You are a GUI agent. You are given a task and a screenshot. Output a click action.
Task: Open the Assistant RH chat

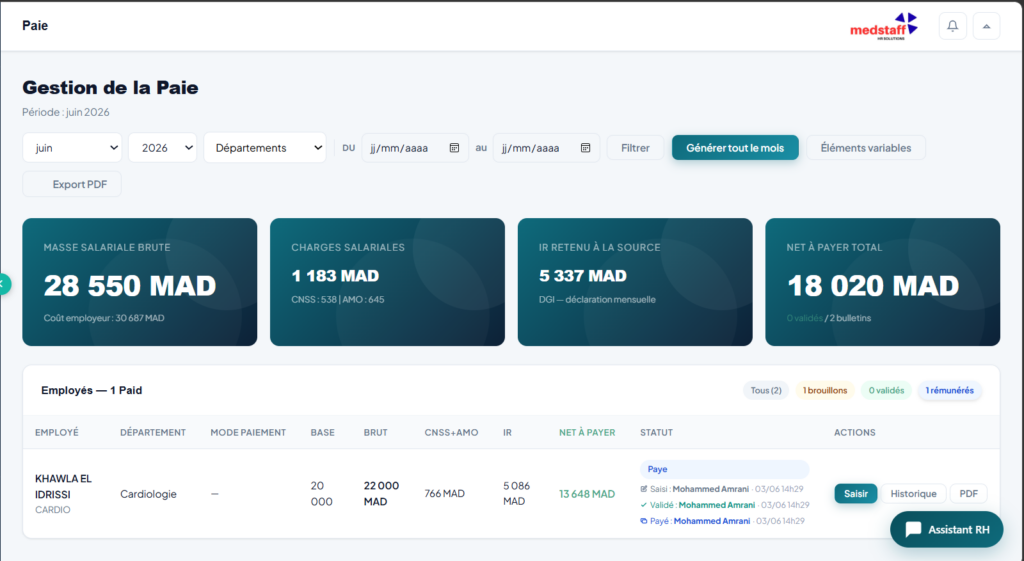[946, 529]
